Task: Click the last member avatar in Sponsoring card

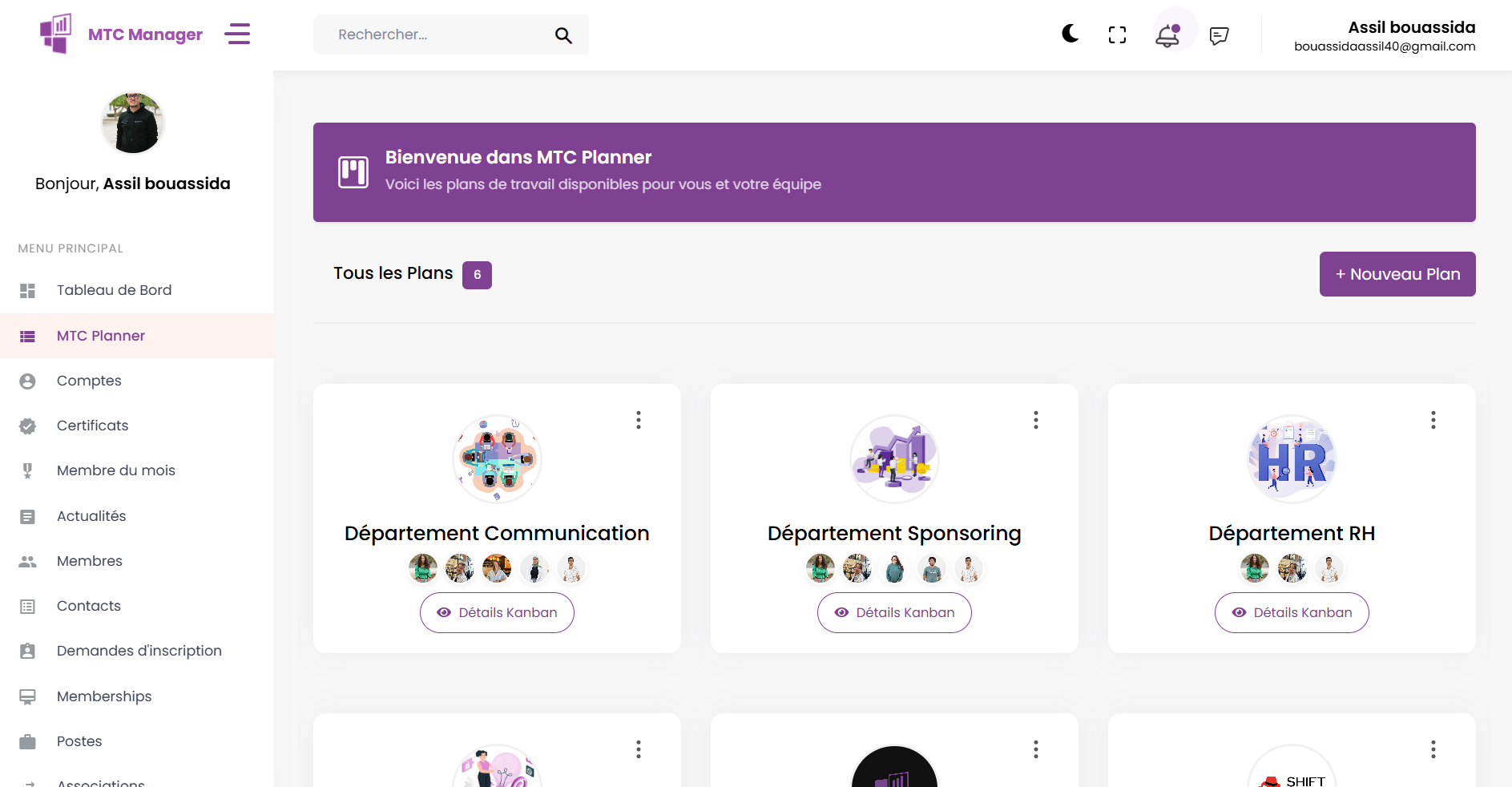Action: 968,568
